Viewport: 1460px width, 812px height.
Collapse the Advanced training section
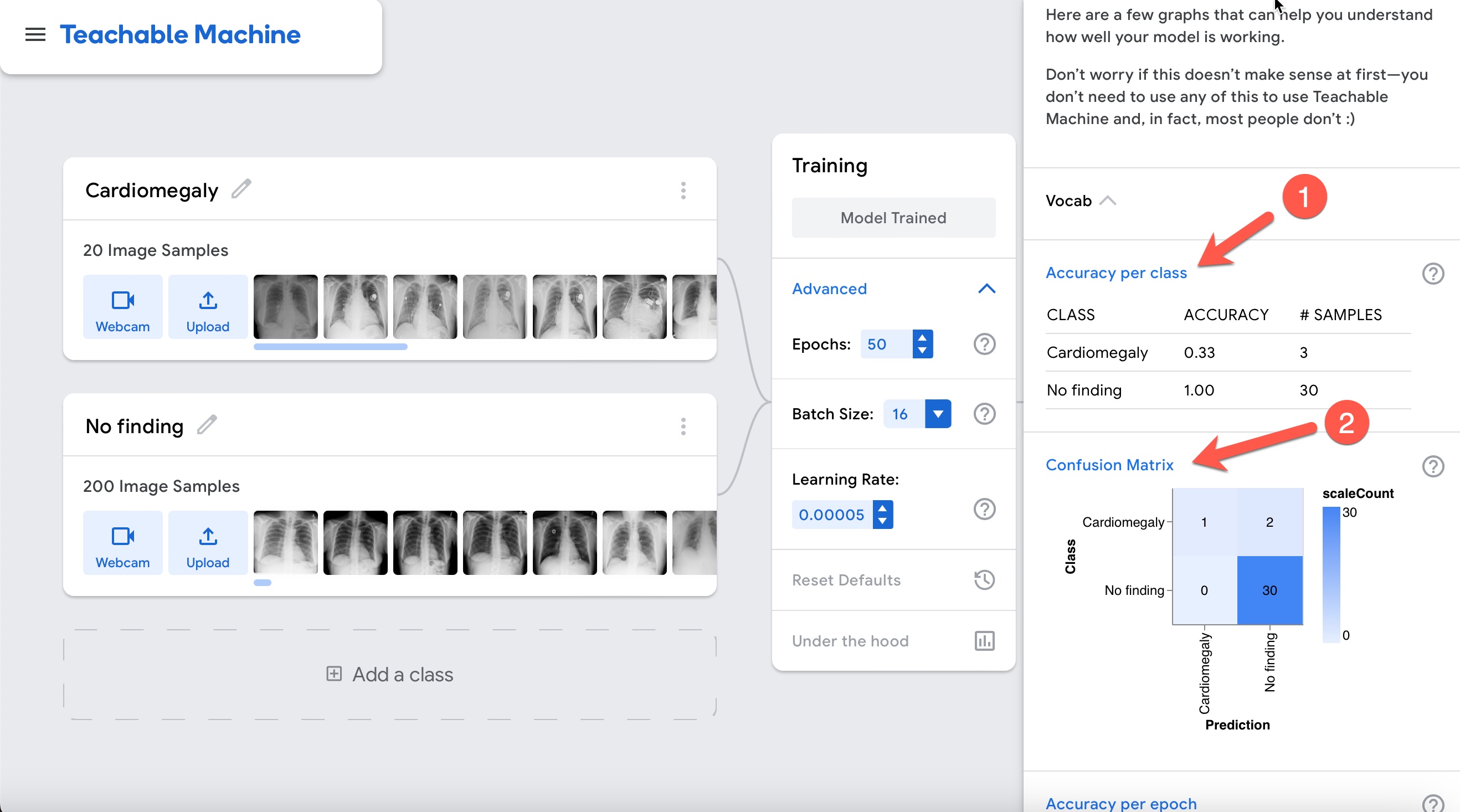coord(986,289)
